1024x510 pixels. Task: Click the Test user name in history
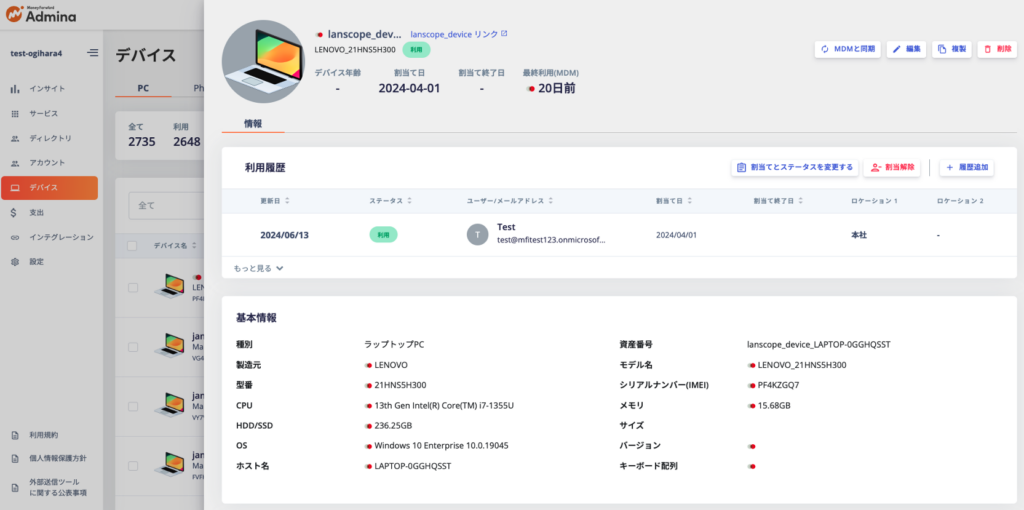point(506,227)
